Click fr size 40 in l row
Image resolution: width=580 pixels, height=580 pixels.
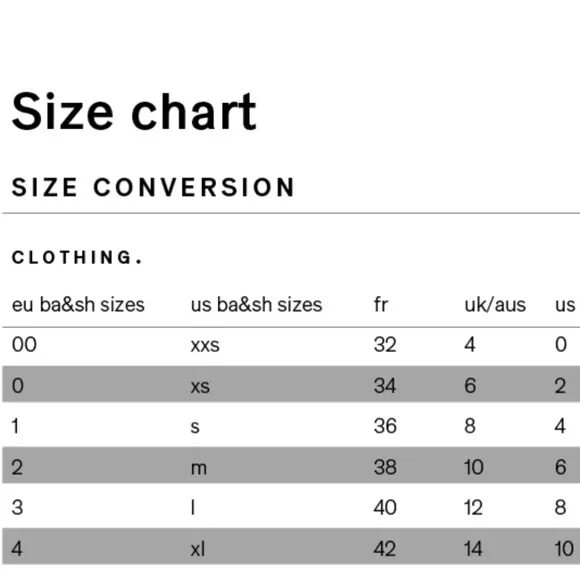[x=385, y=507]
